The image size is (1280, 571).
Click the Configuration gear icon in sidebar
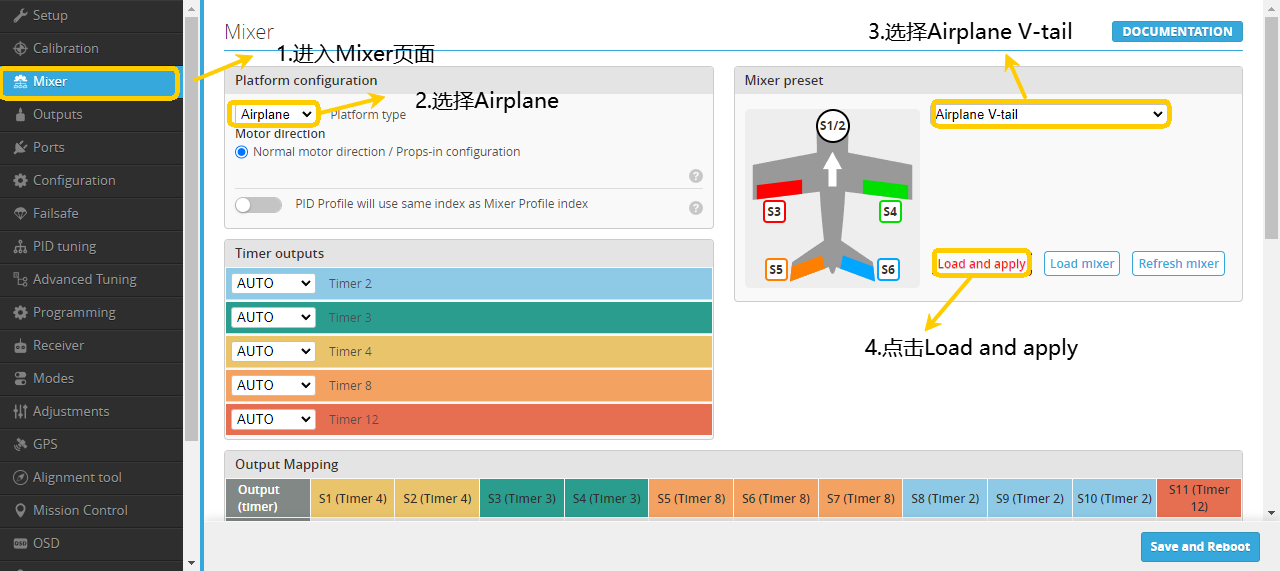click(20, 180)
